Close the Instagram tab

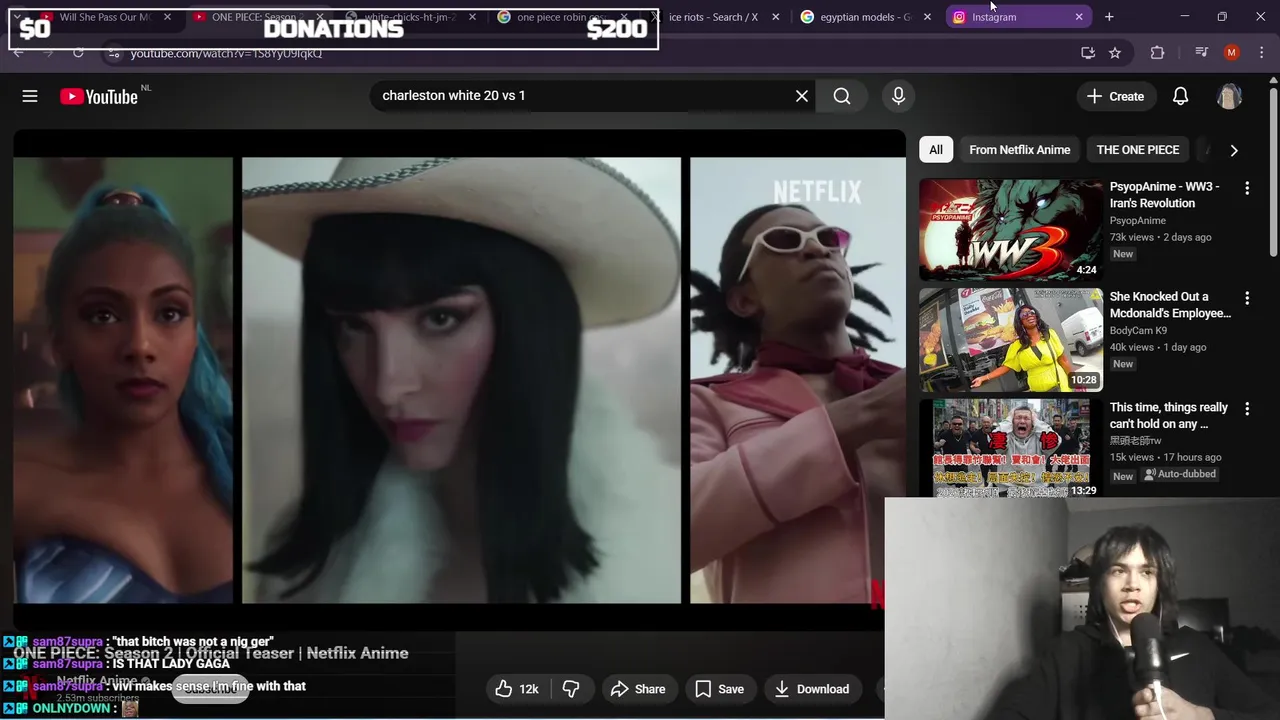pyautogui.click(x=1079, y=17)
